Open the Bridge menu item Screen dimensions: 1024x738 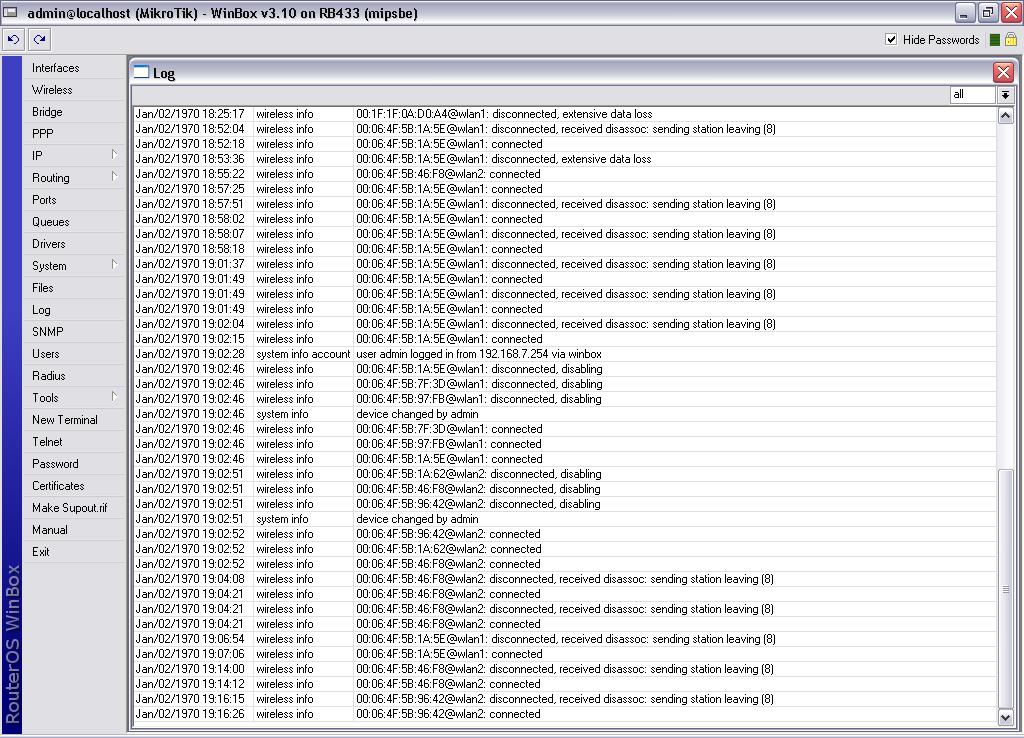click(74, 112)
